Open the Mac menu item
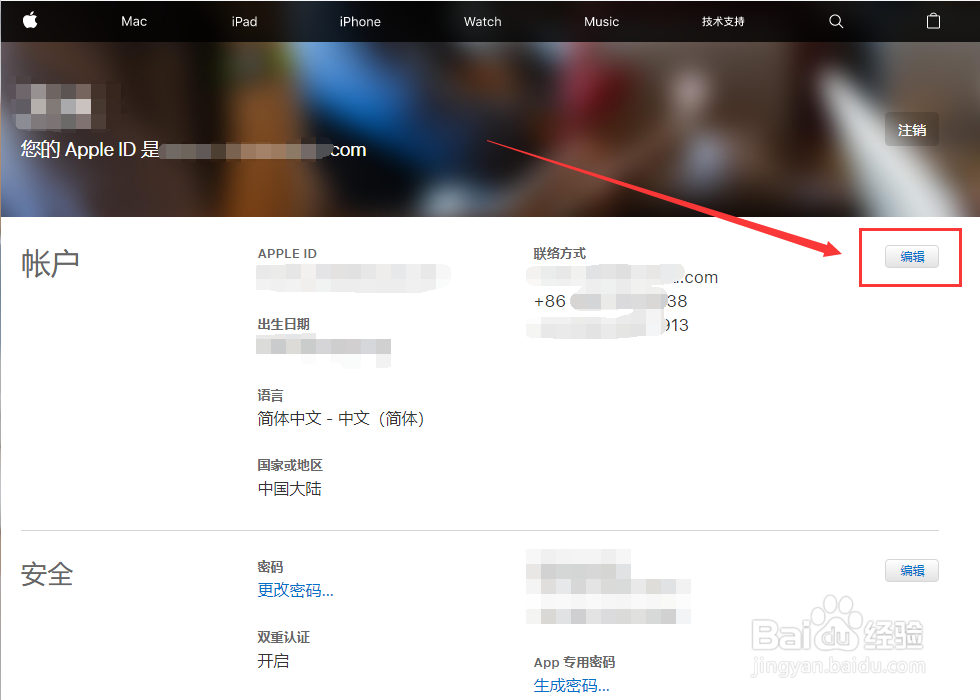 tap(134, 21)
